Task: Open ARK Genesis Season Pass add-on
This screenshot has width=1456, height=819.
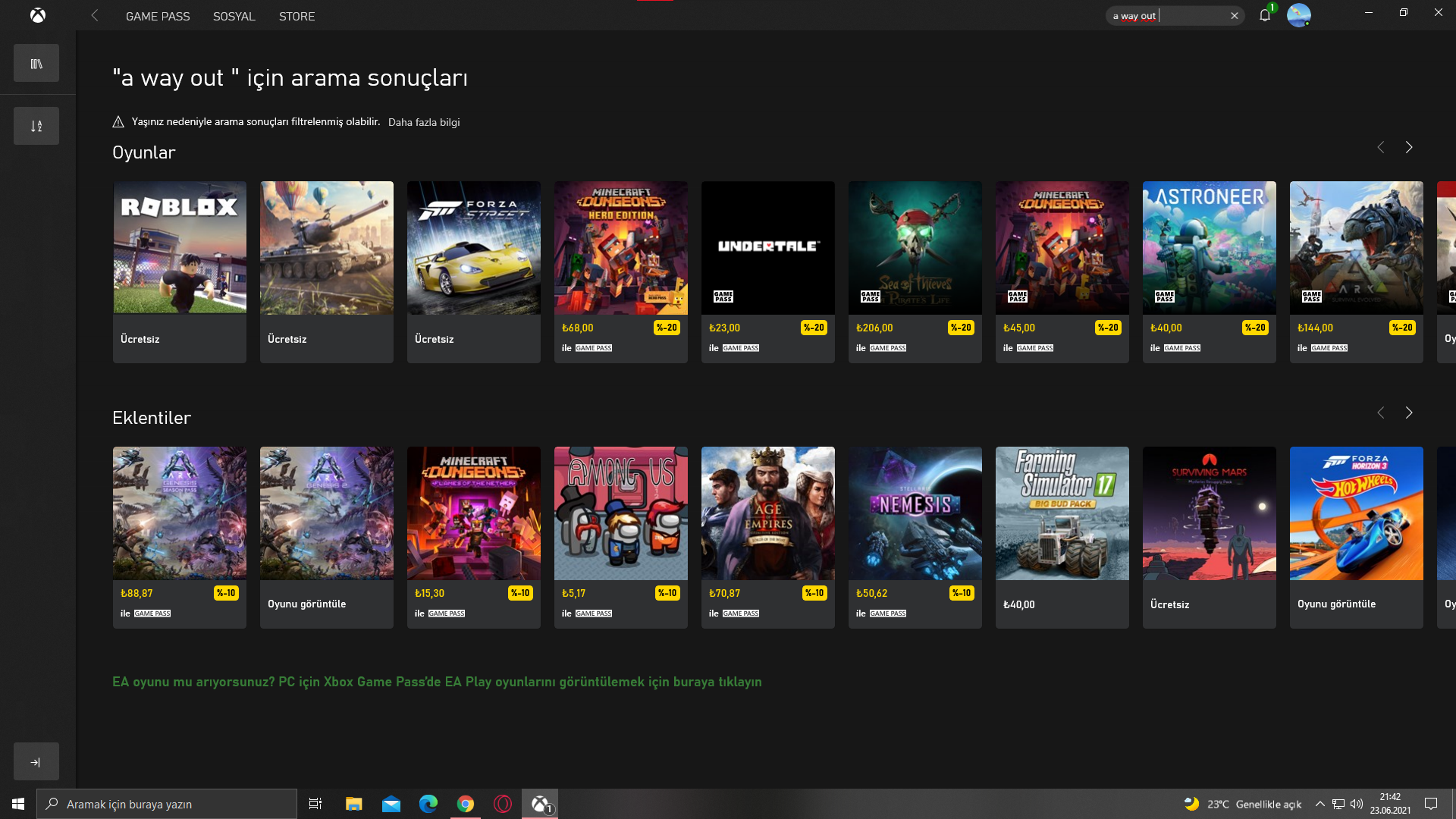Action: pos(180,537)
